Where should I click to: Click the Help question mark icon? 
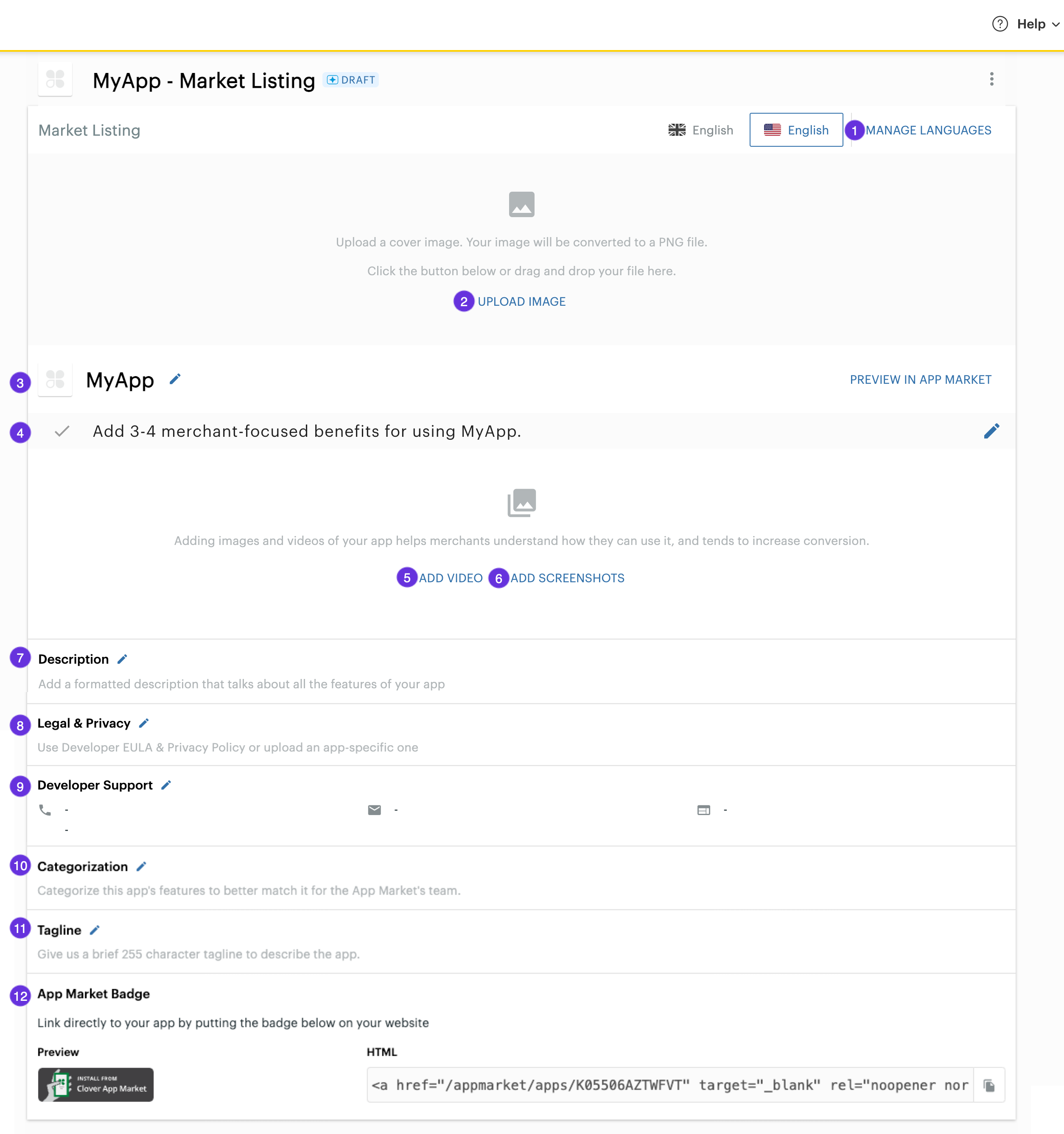pos(1000,24)
